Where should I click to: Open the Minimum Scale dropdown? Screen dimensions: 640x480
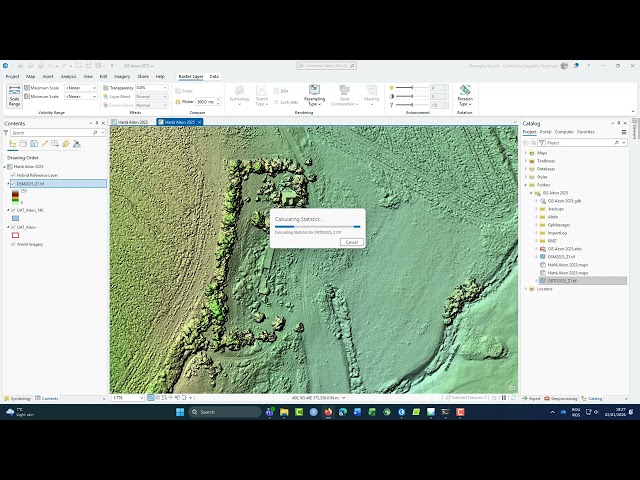point(94,96)
